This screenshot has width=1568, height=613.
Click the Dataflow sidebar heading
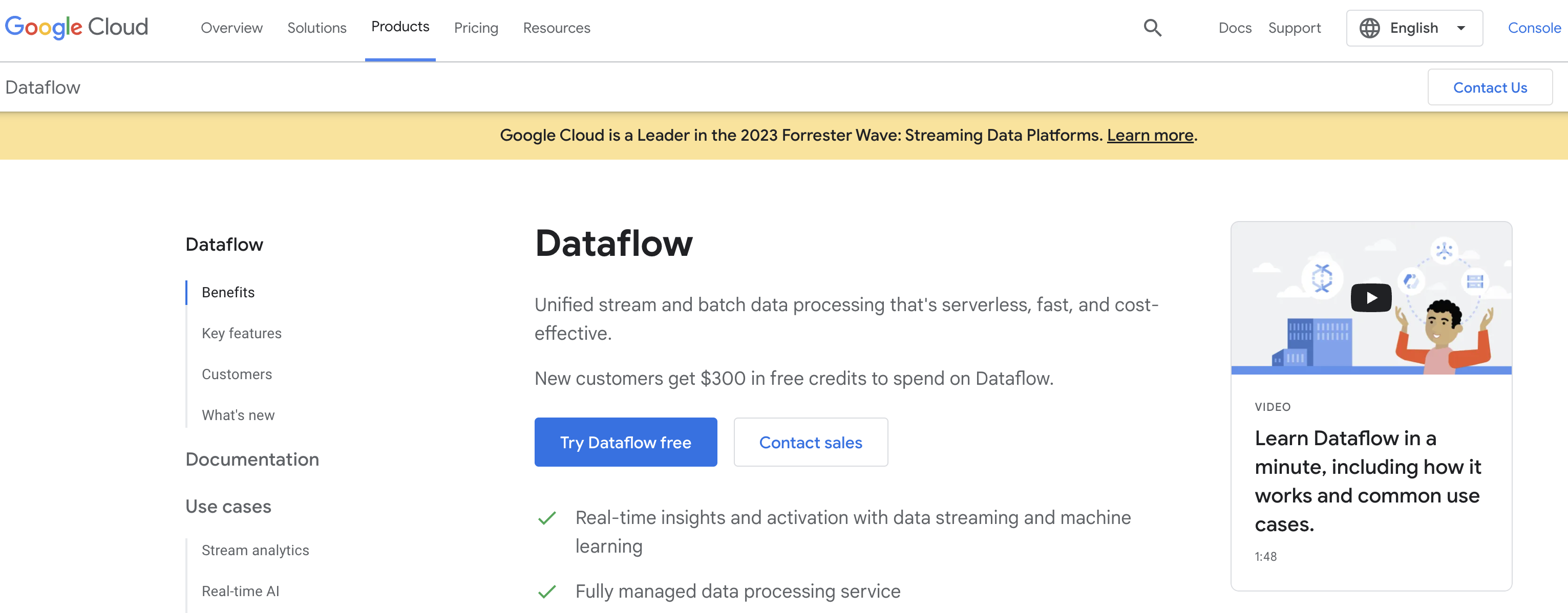point(224,245)
